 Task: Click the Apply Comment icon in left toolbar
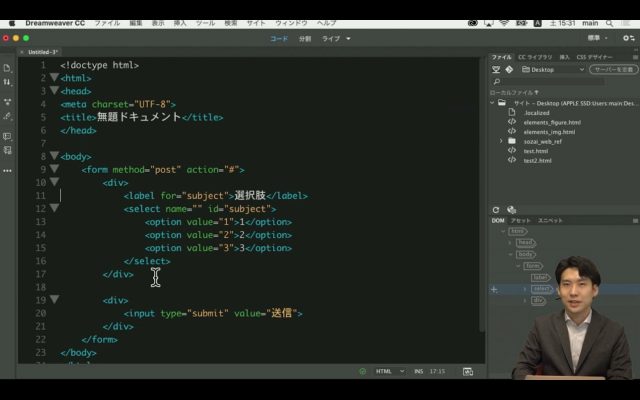point(7,136)
